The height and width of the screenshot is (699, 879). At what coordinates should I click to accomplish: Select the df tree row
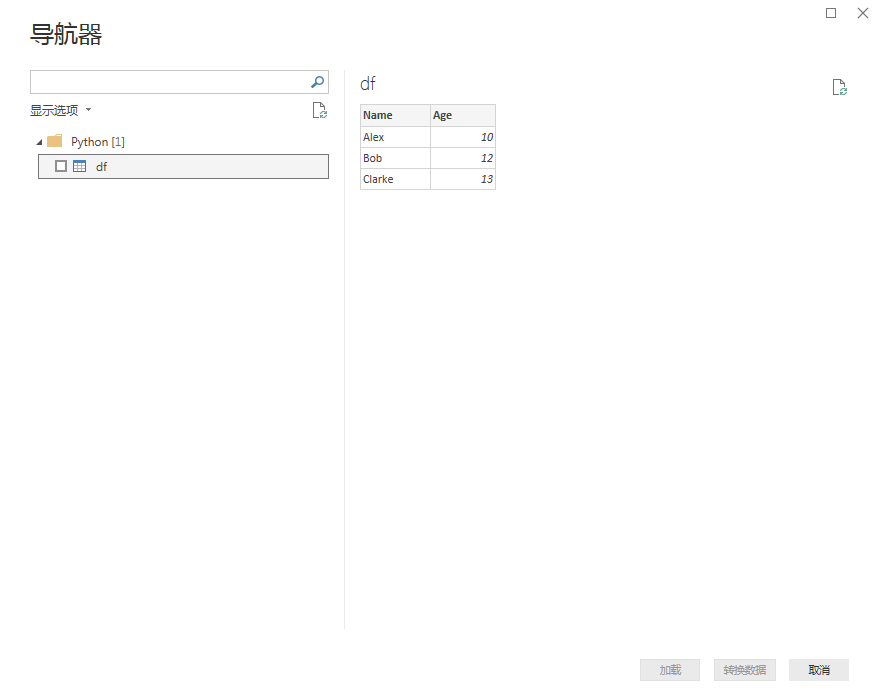pyautogui.click(x=183, y=166)
